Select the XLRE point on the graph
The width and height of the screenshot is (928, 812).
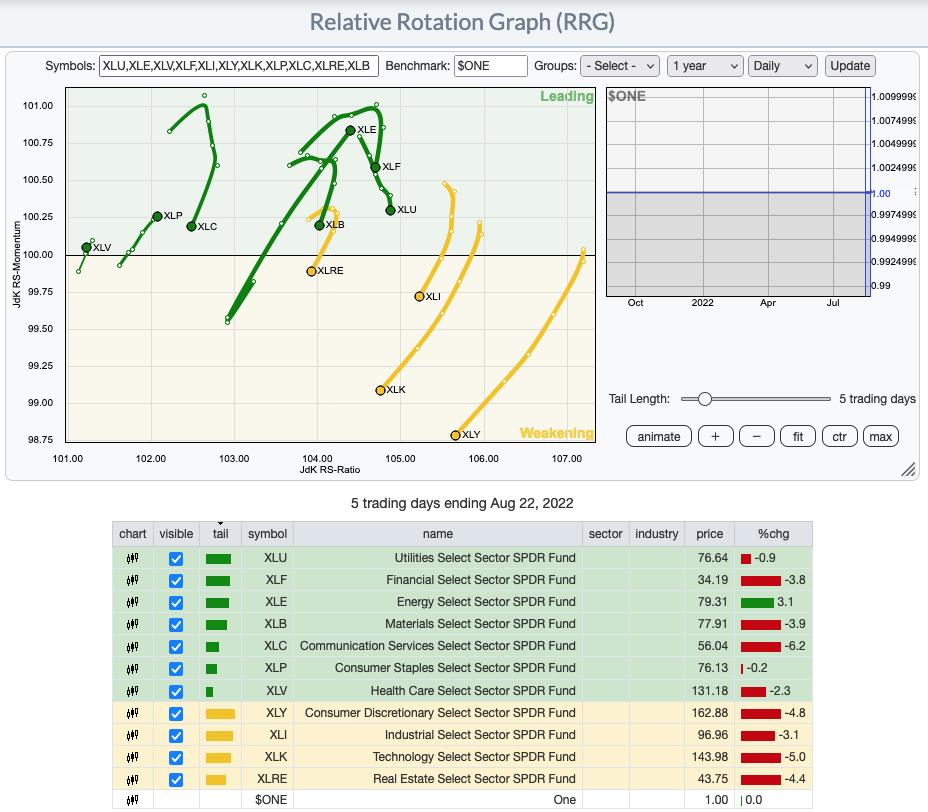pos(311,272)
